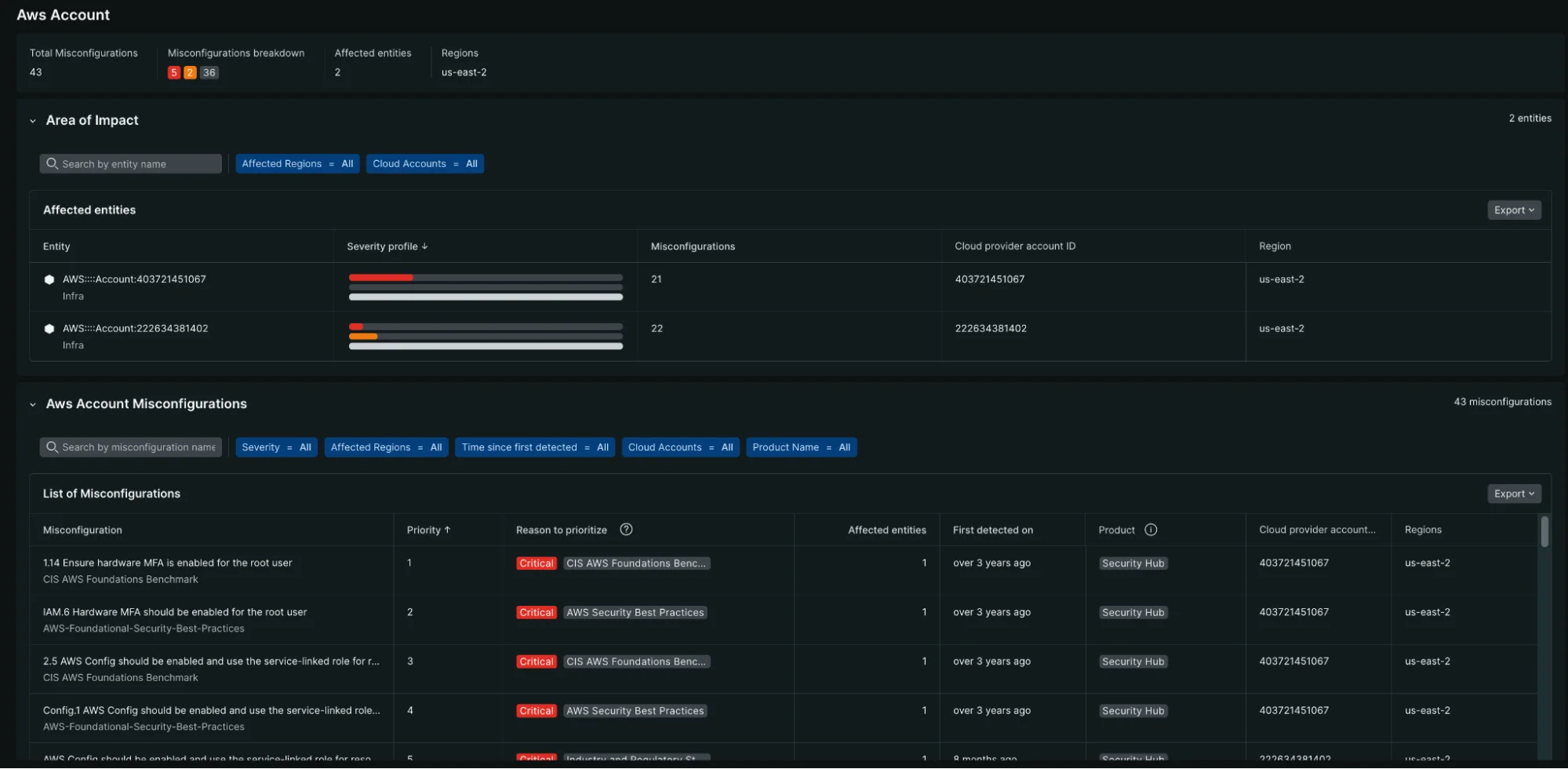Open the Cloud Accounts filter in Area of Impact

pos(424,163)
